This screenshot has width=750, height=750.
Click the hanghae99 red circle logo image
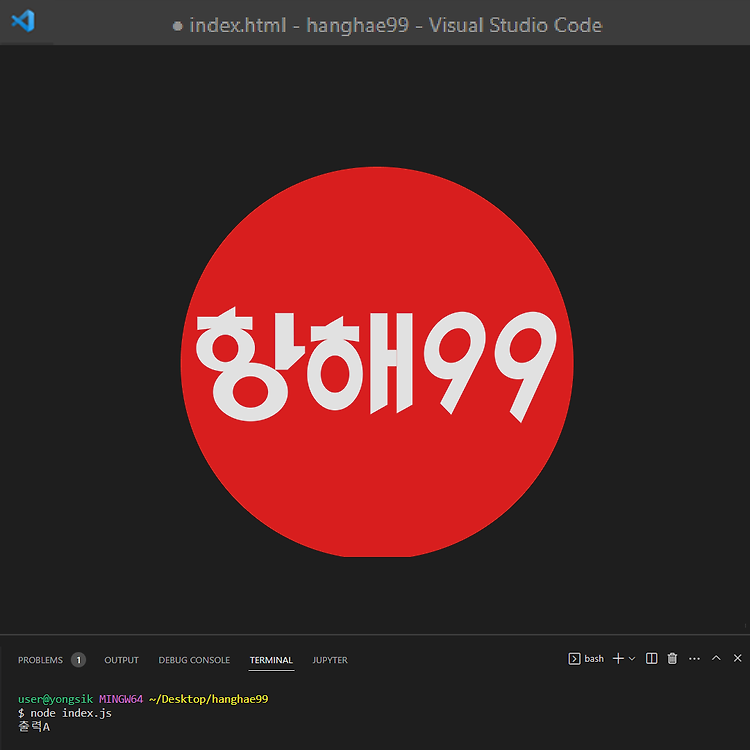pyautogui.click(x=377, y=362)
